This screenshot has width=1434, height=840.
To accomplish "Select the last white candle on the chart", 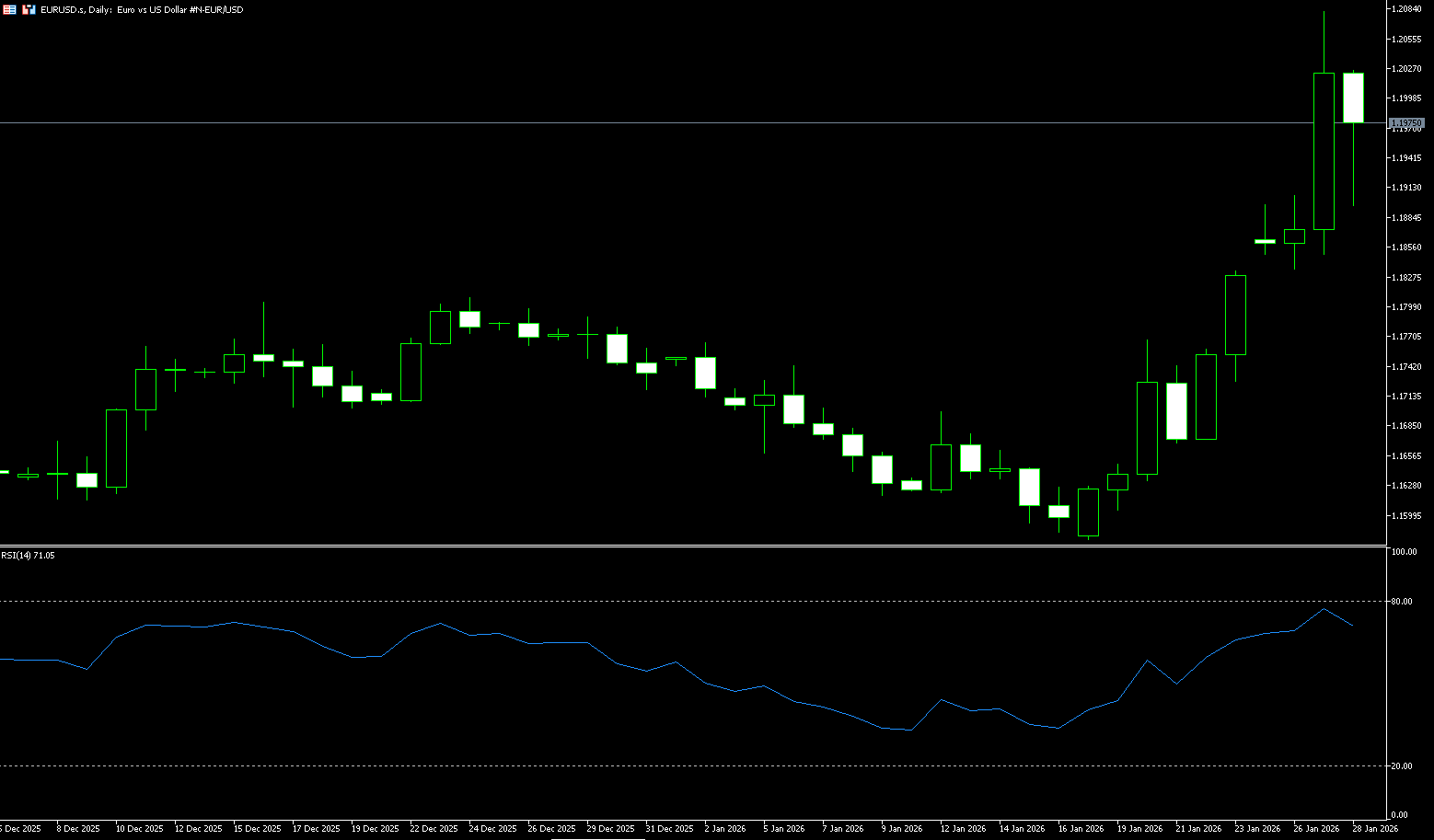I will coord(1353,98).
